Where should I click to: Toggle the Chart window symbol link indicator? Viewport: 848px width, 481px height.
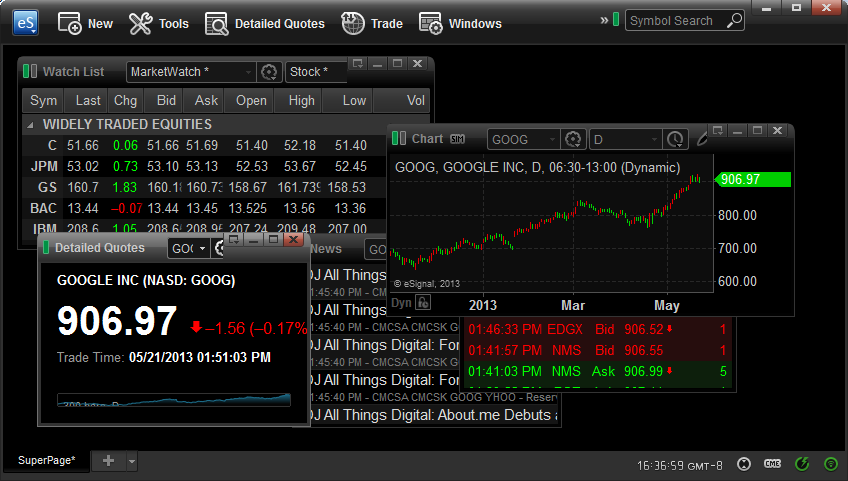[399, 139]
